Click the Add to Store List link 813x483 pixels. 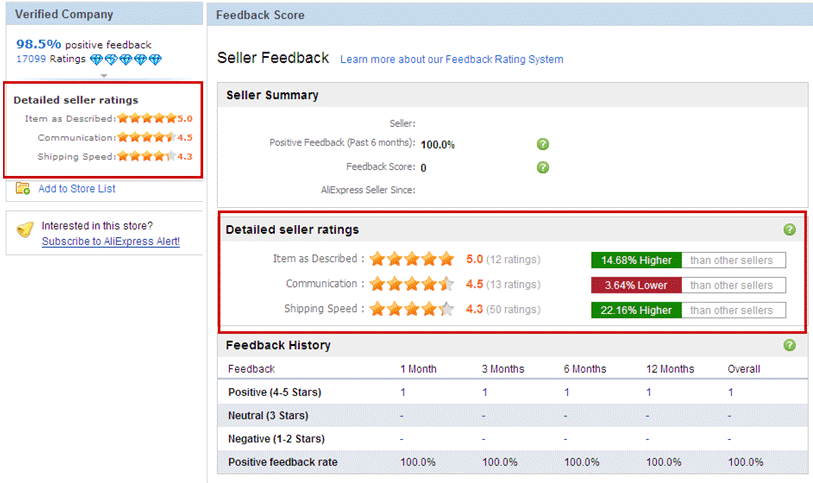tap(77, 189)
